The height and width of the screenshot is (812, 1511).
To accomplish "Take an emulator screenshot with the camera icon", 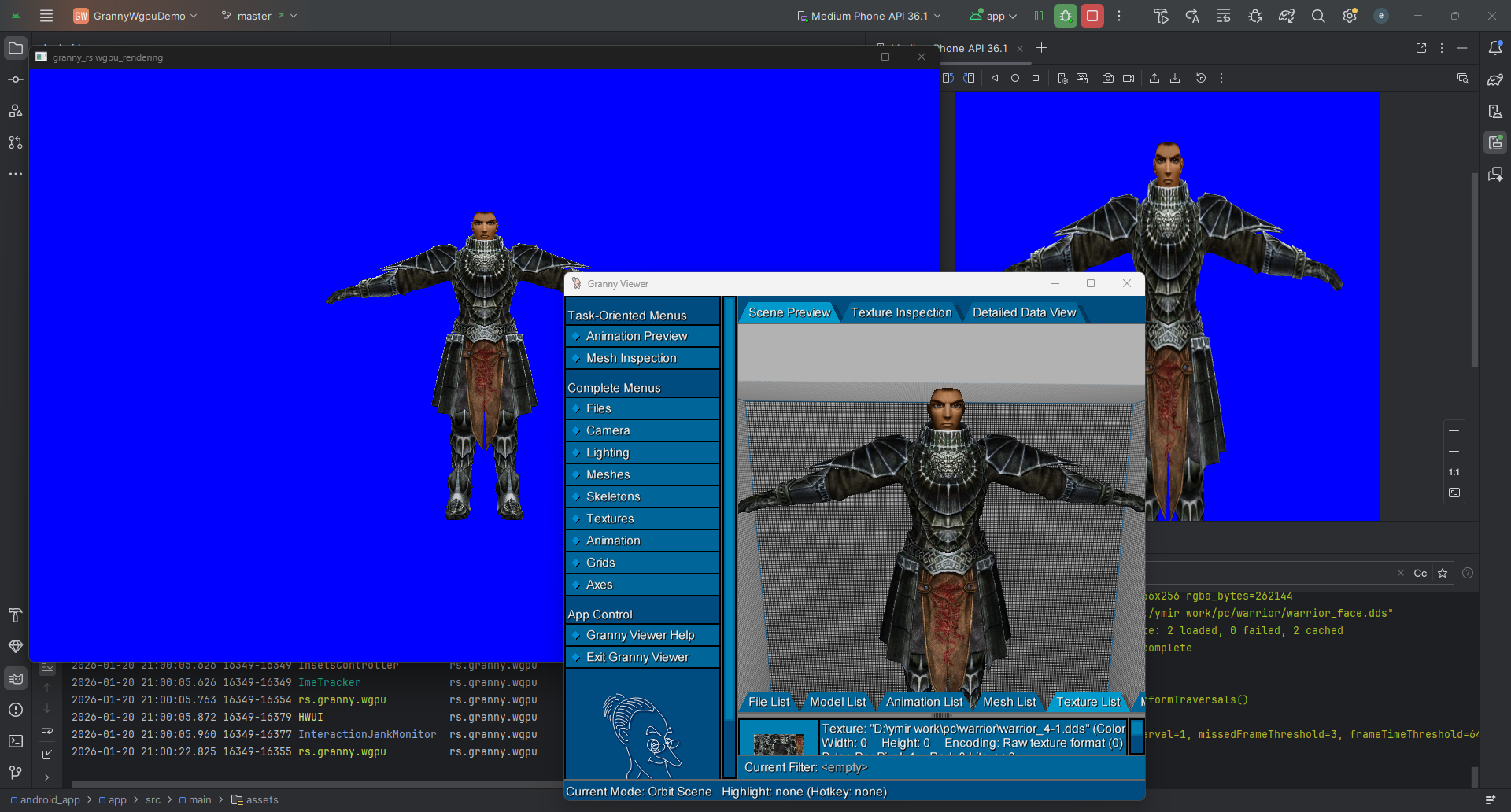I will tap(1108, 78).
